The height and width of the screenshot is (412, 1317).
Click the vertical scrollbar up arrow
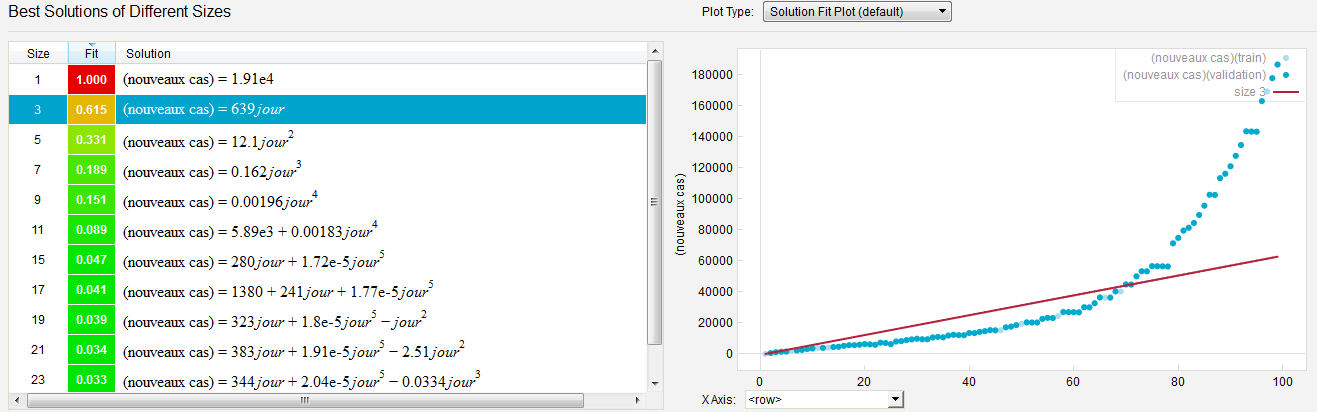point(655,50)
